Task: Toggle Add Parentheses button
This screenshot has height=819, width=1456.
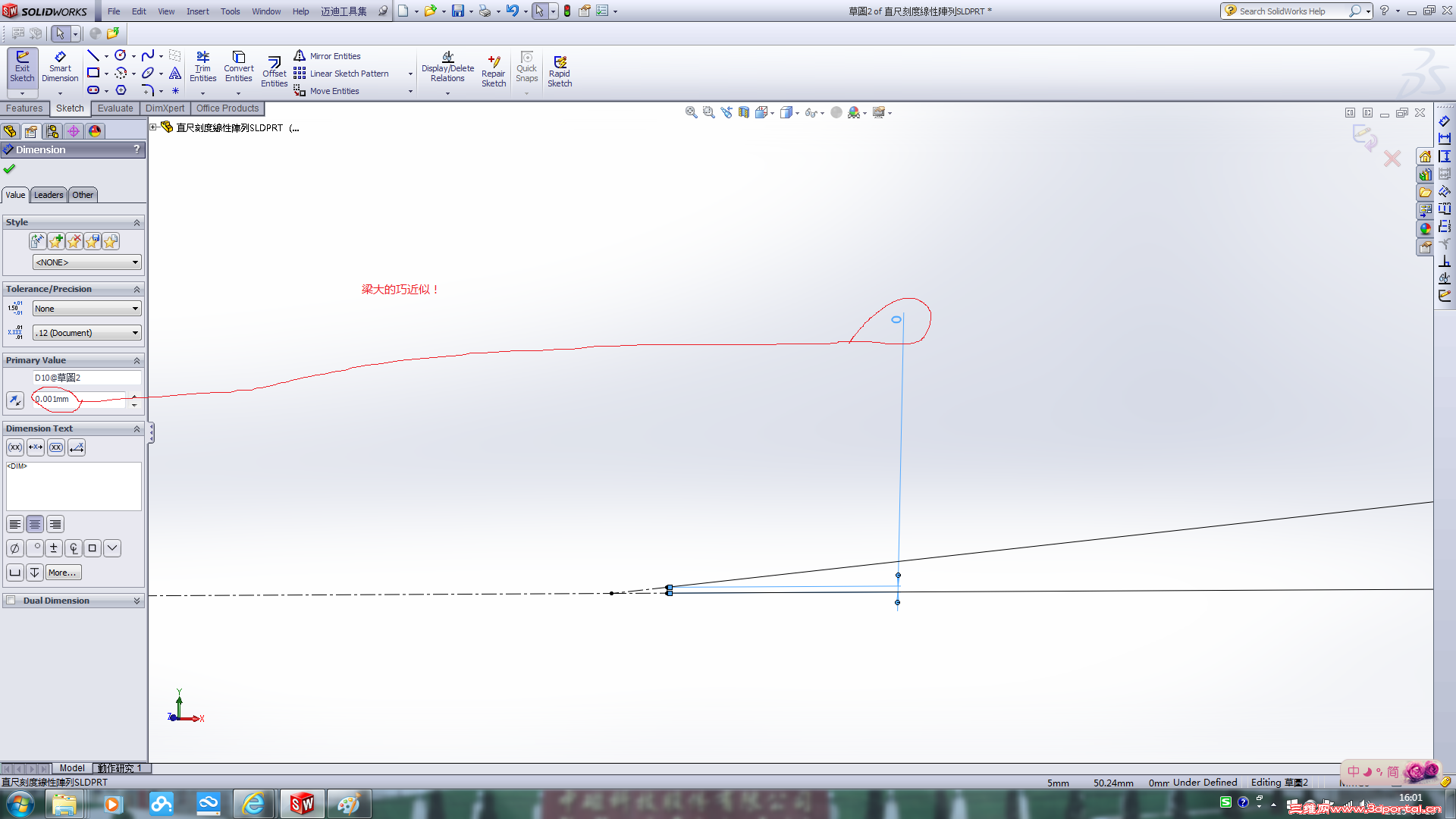Action: point(15,447)
